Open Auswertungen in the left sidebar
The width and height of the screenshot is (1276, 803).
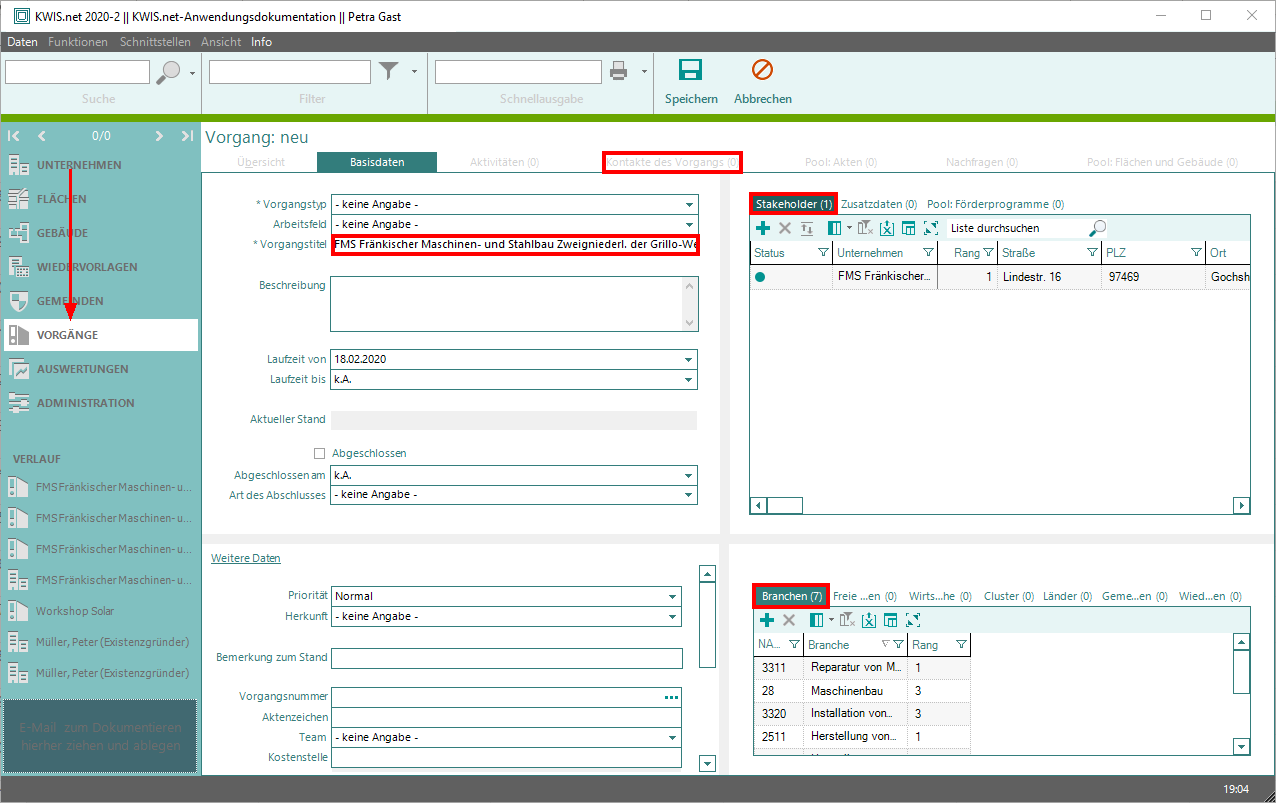(82, 369)
